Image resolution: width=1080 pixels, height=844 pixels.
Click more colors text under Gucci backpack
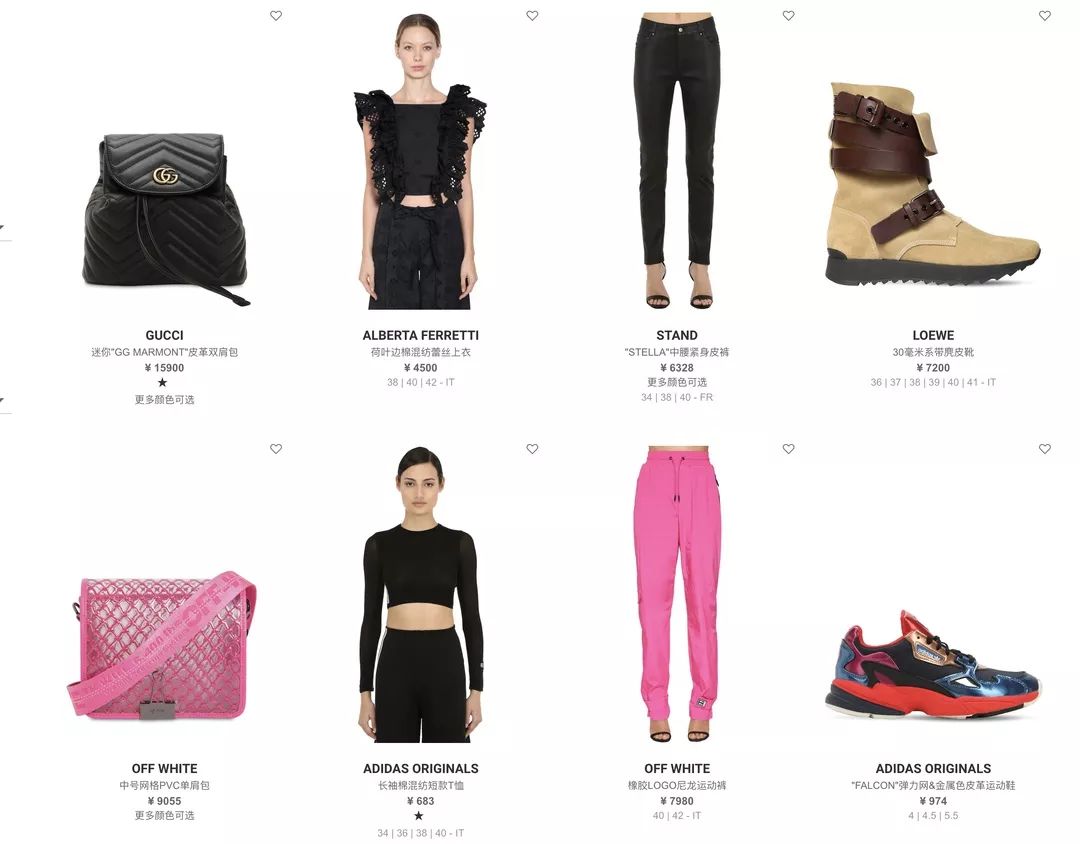pyautogui.click(x=164, y=400)
